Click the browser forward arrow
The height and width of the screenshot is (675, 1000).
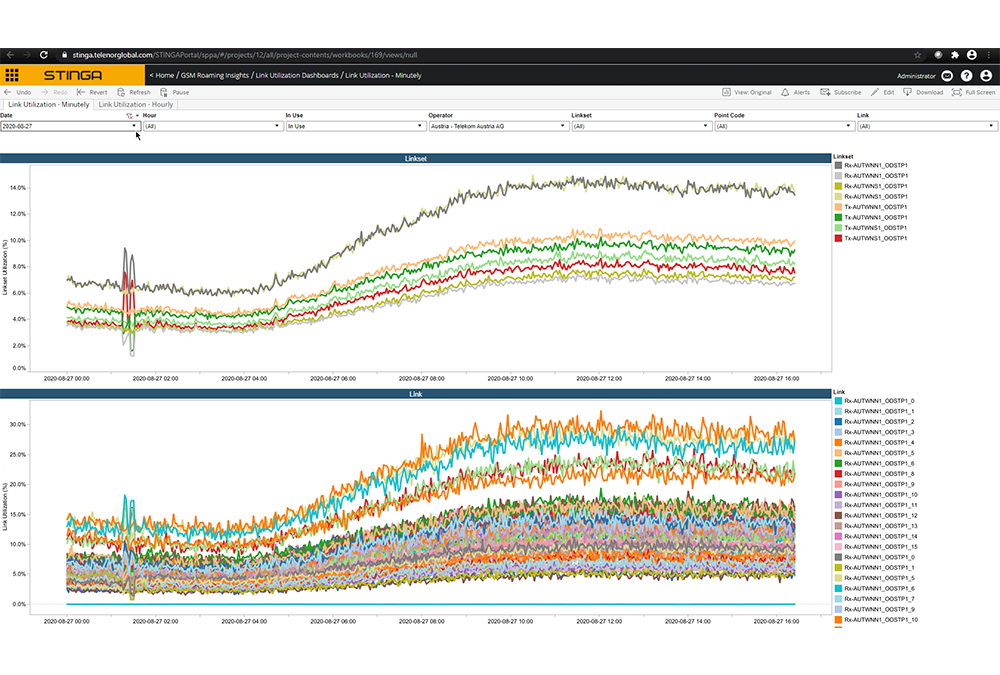click(27, 55)
